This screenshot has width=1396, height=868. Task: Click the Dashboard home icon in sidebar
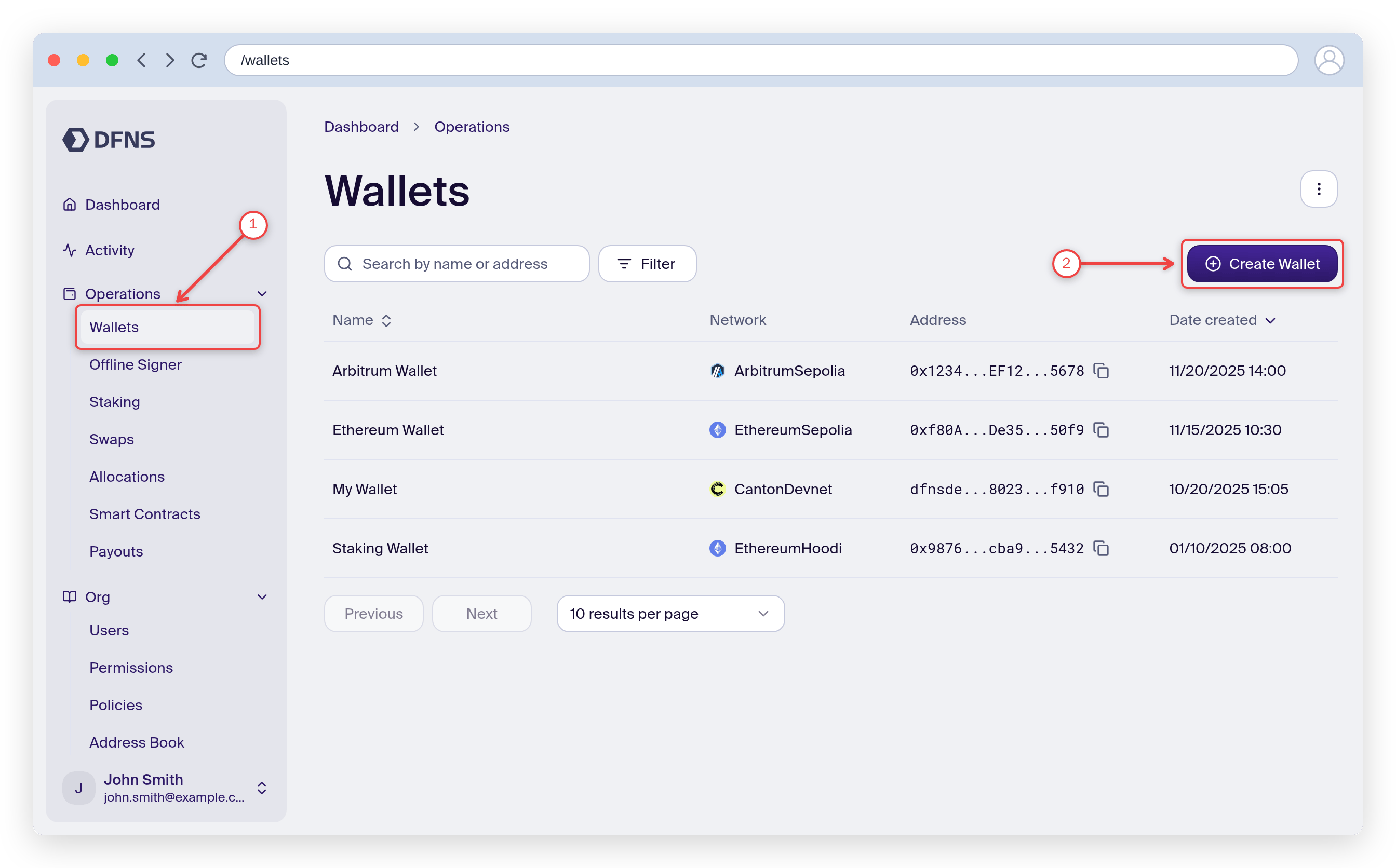[70, 205]
